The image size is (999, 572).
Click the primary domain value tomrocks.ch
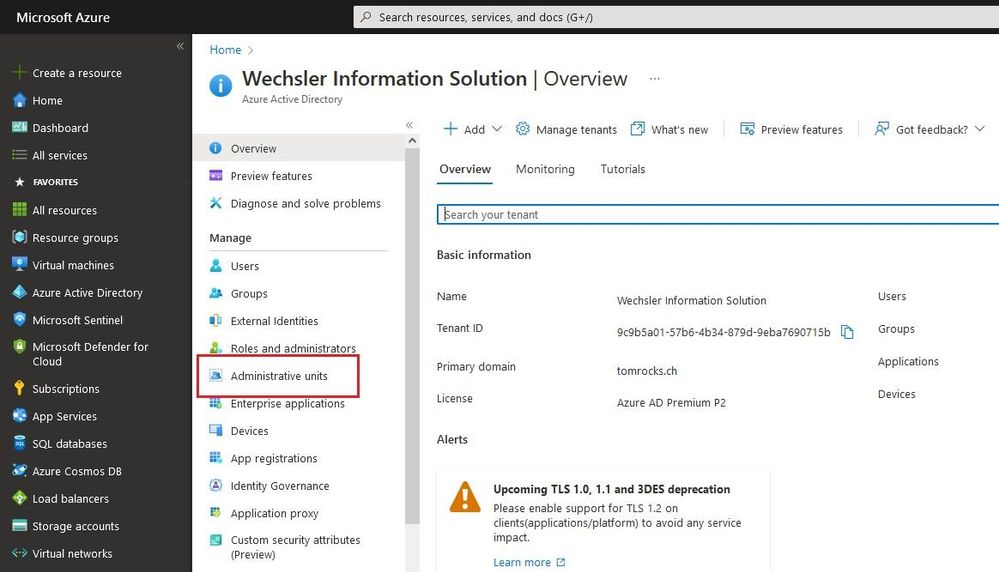pos(647,371)
